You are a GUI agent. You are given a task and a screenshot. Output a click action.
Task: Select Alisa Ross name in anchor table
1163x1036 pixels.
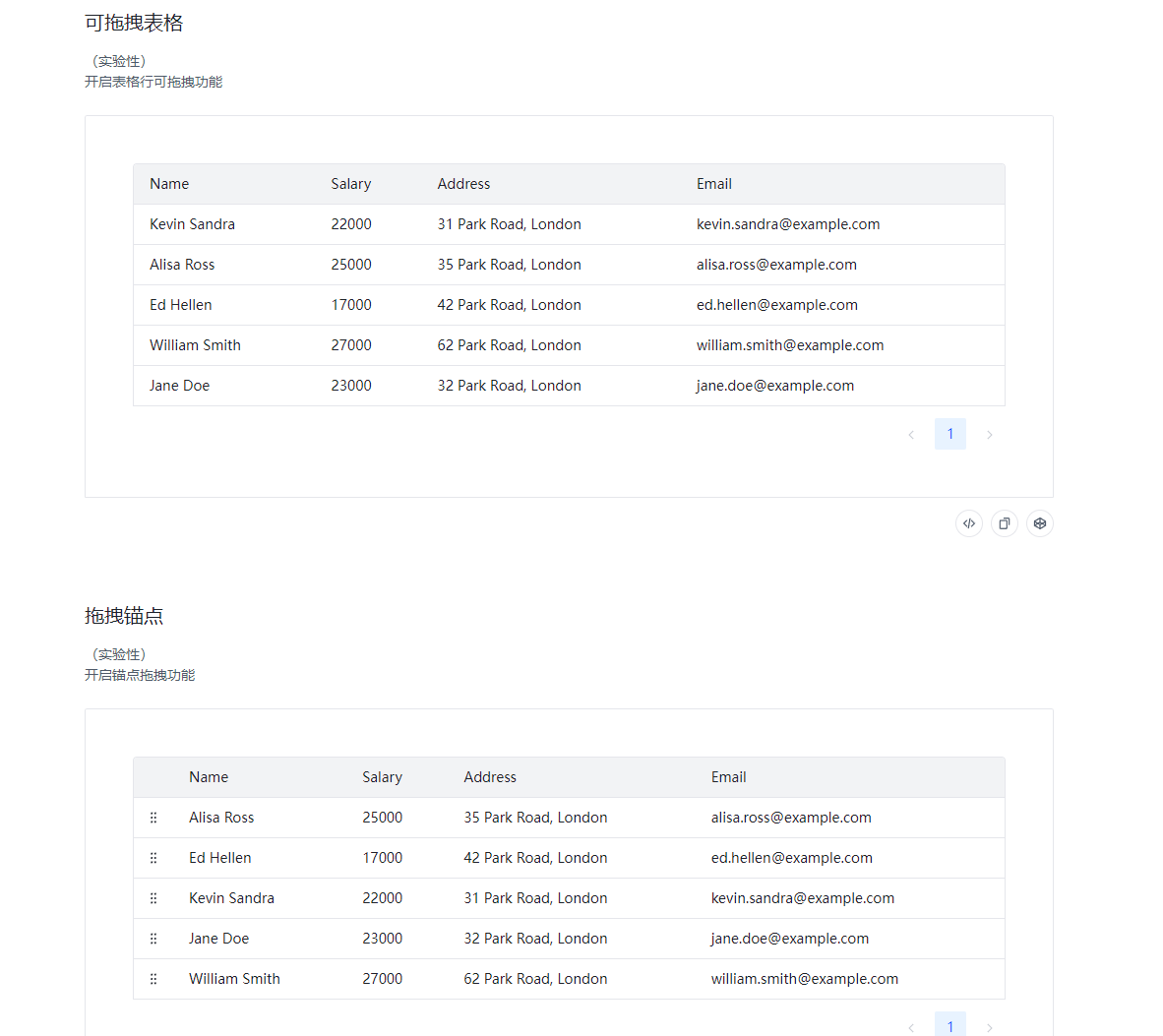[x=221, y=818]
